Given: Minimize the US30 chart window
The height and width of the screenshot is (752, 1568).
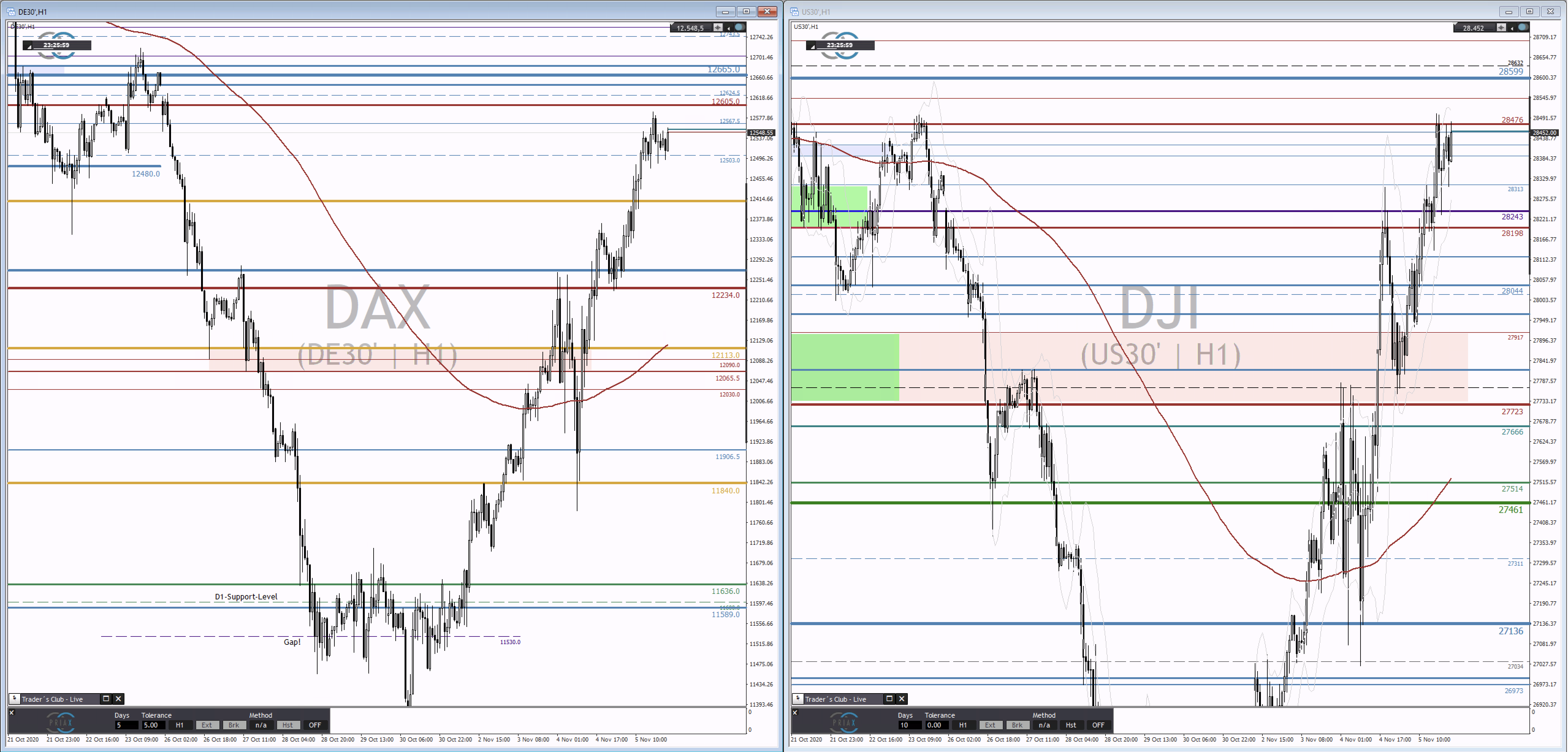Looking at the screenshot, I should (1508, 12).
